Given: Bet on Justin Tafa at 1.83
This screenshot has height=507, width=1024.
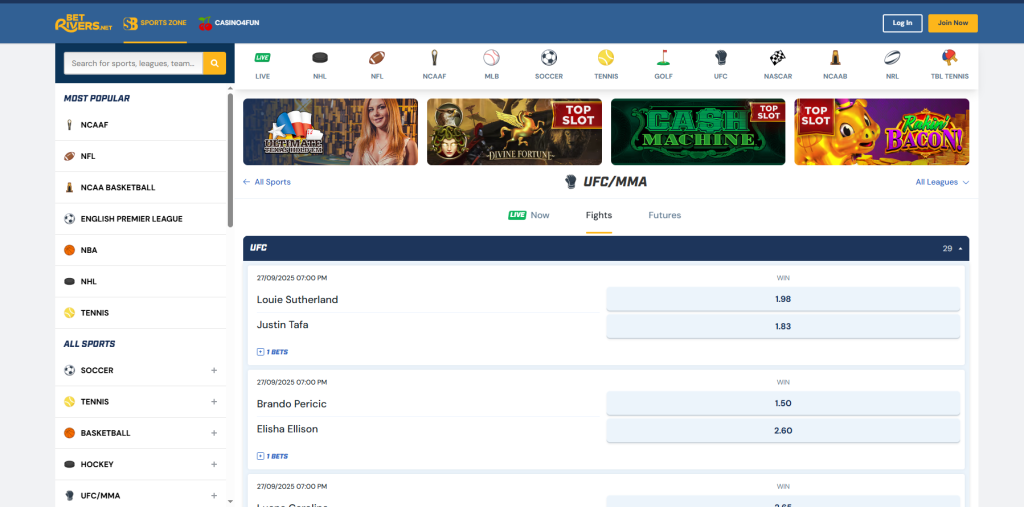Looking at the screenshot, I should coord(783,327).
